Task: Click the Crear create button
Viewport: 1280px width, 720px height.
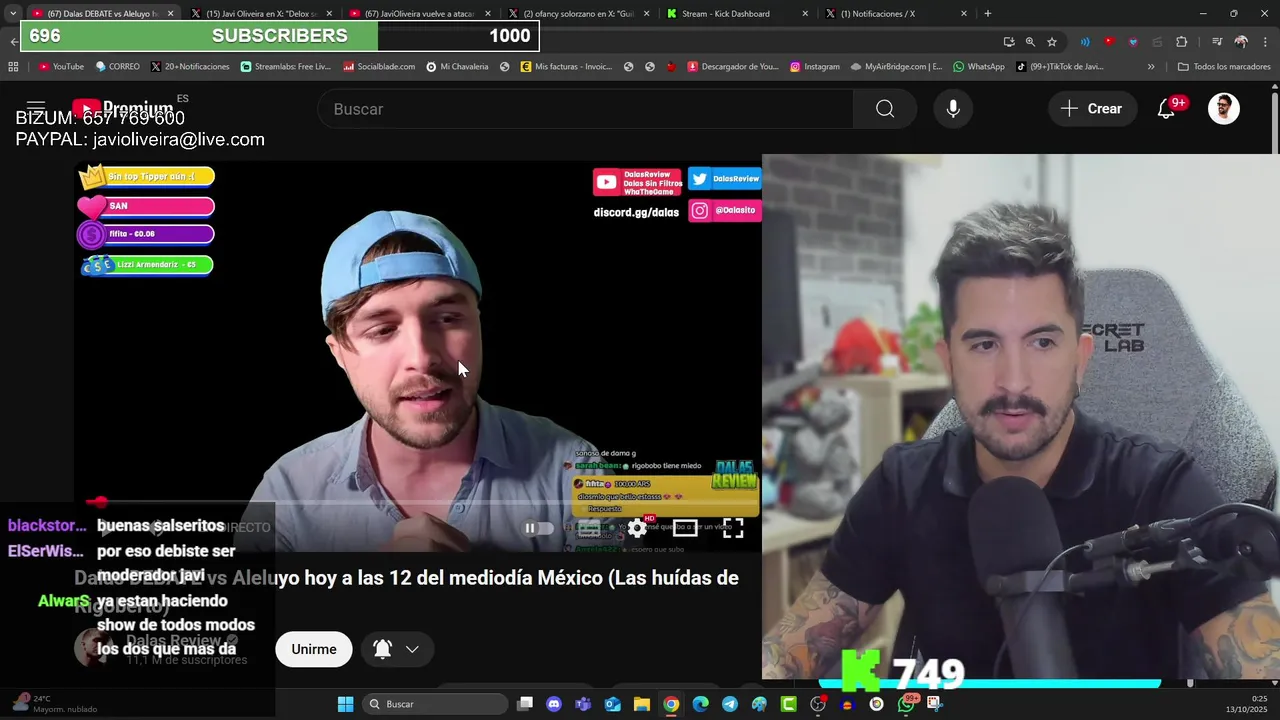Action: tap(1093, 109)
